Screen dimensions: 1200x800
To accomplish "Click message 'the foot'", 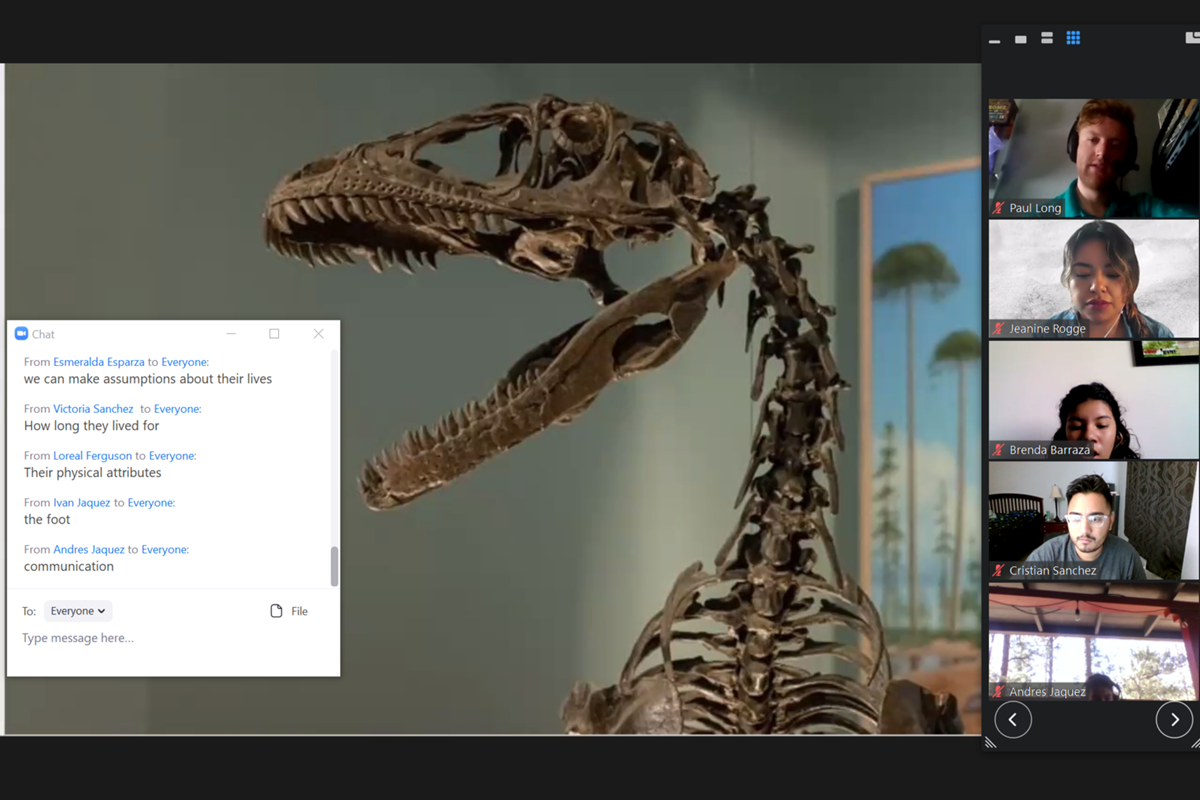I will [47, 520].
